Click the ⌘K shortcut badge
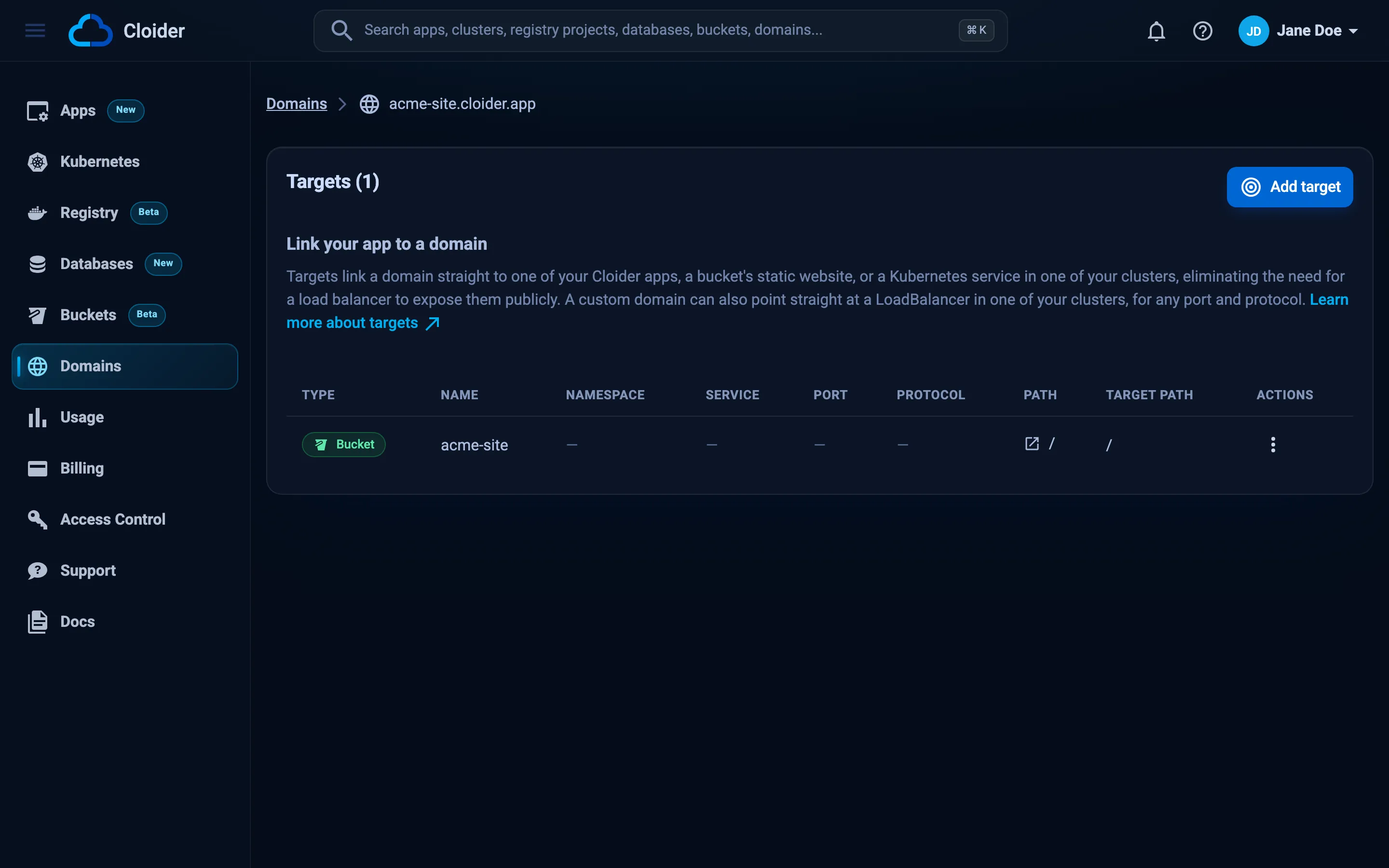 click(976, 30)
